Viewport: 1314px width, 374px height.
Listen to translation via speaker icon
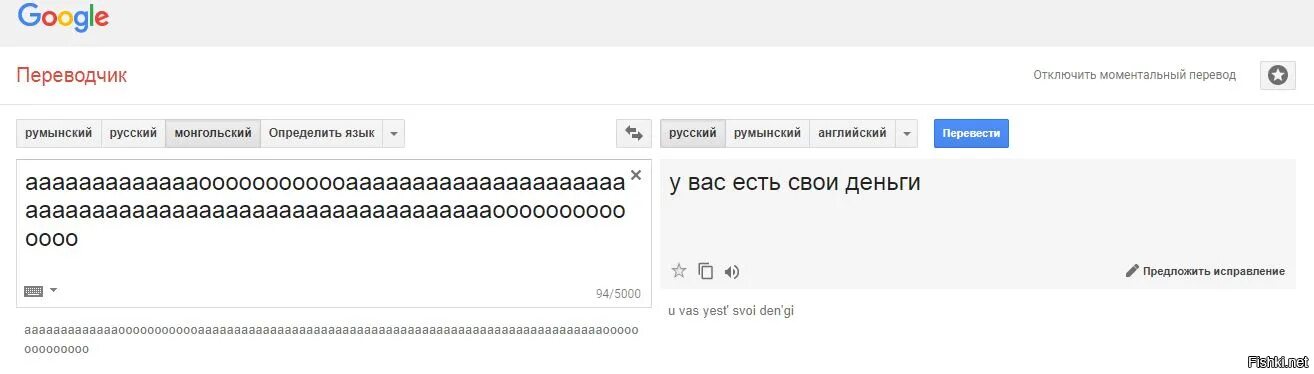click(732, 271)
